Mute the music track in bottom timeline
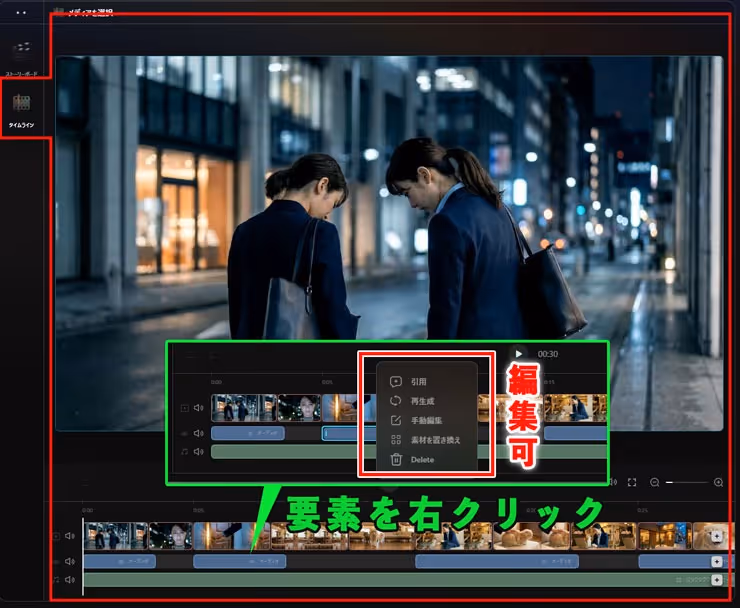The height and width of the screenshot is (608, 740). (x=70, y=579)
